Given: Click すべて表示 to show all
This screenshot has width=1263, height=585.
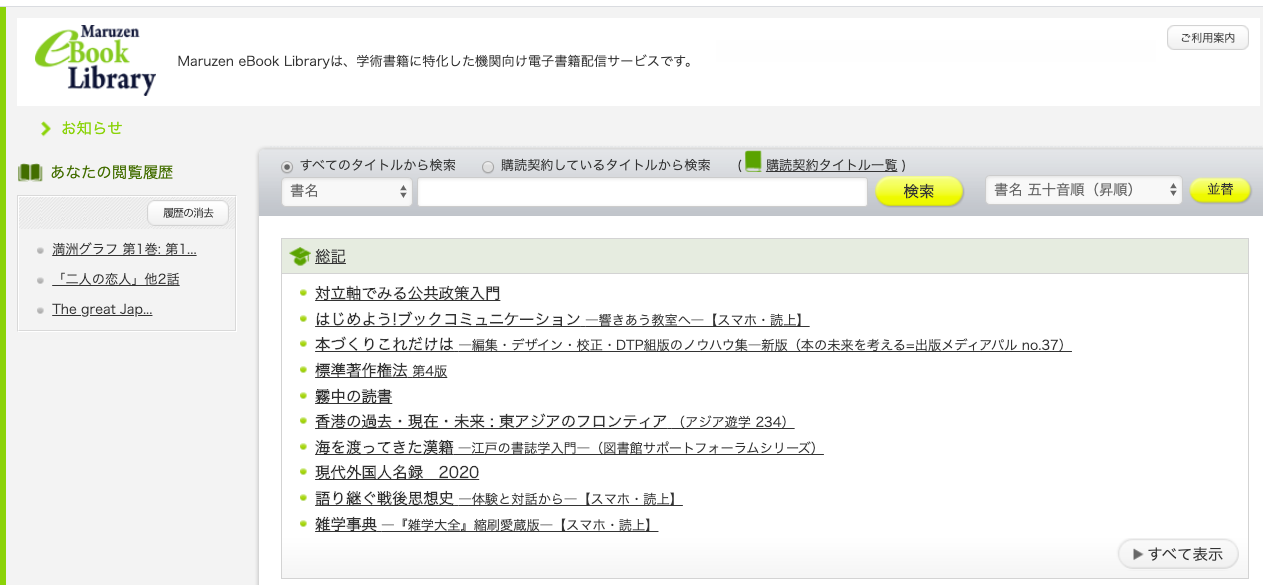Looking at the screenshot, I should click(x=1178, y=554).
